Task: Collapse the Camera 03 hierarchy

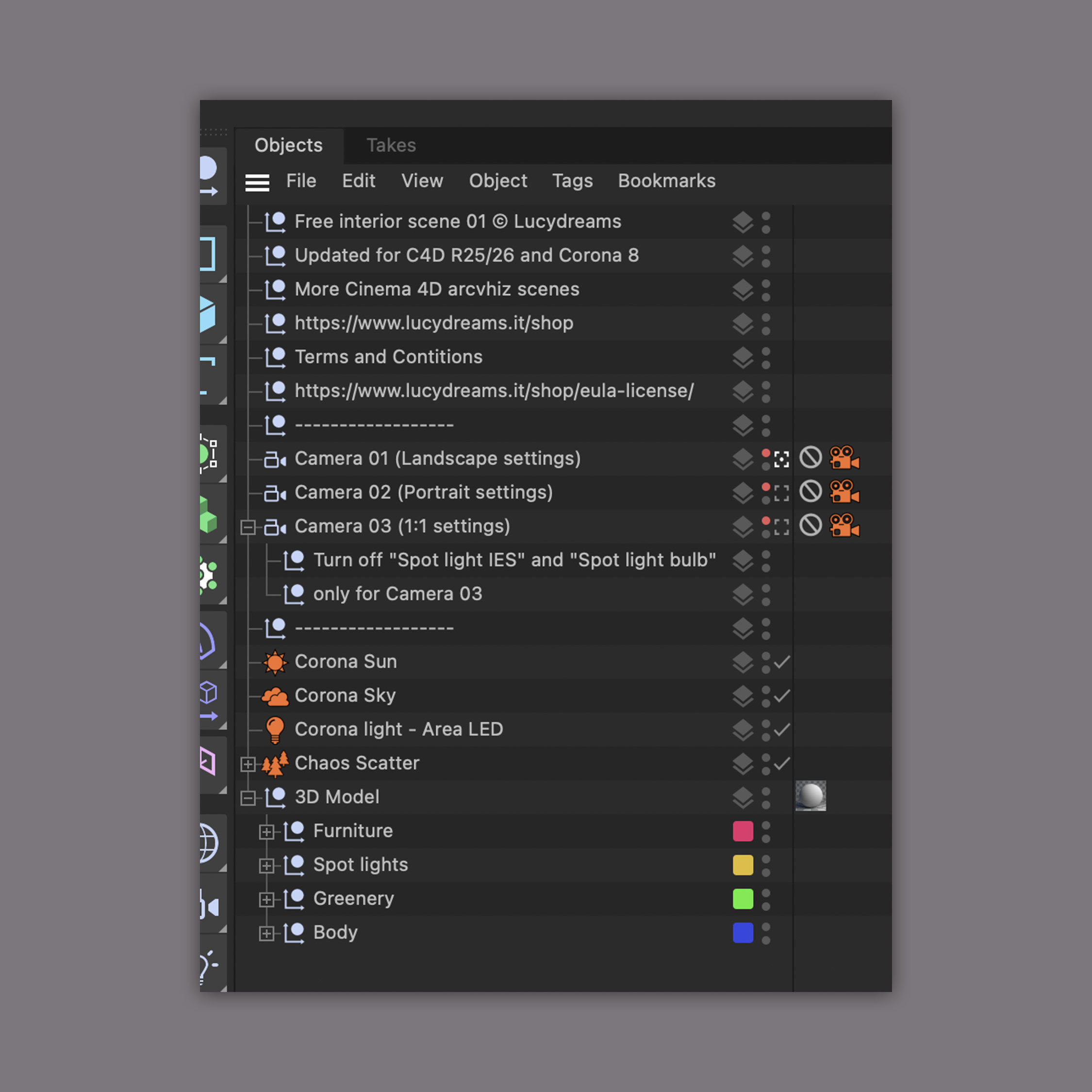Action: (x=248, y=526)
